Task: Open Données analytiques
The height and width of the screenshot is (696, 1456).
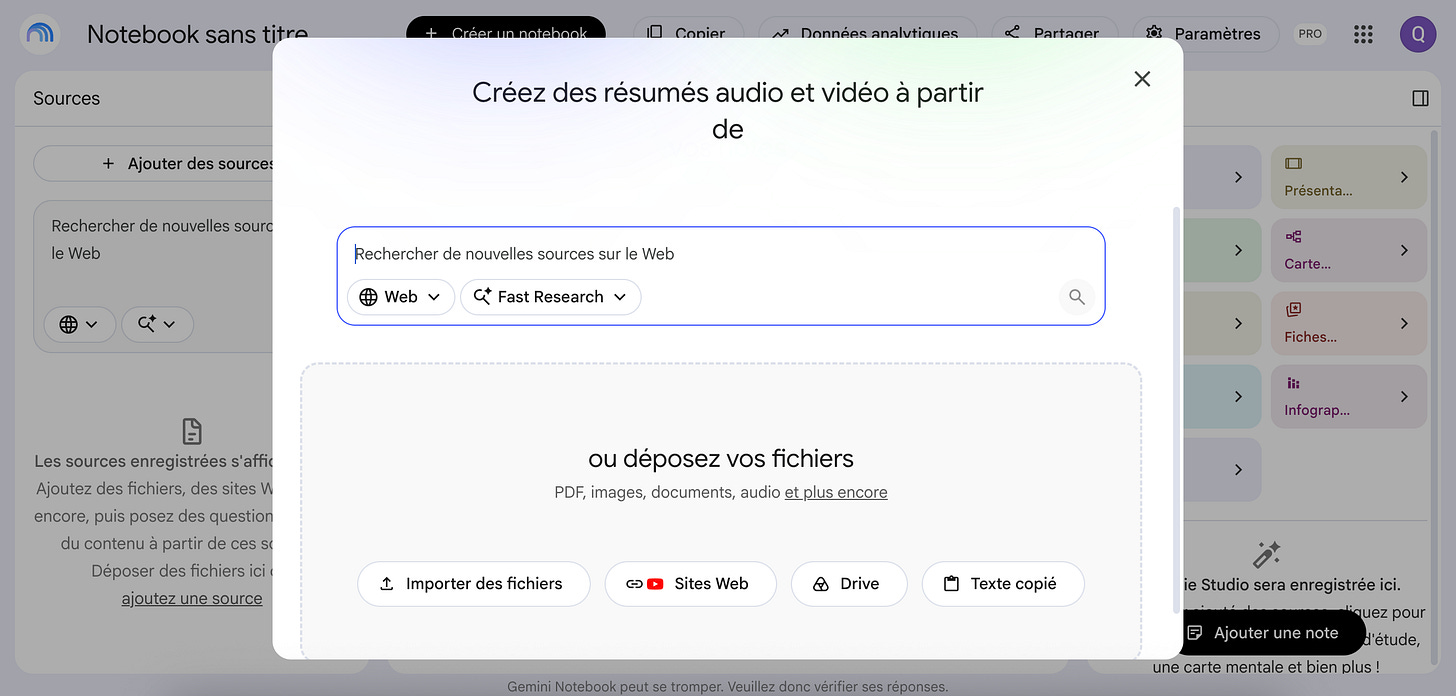Action: click(x=866, y=34)
